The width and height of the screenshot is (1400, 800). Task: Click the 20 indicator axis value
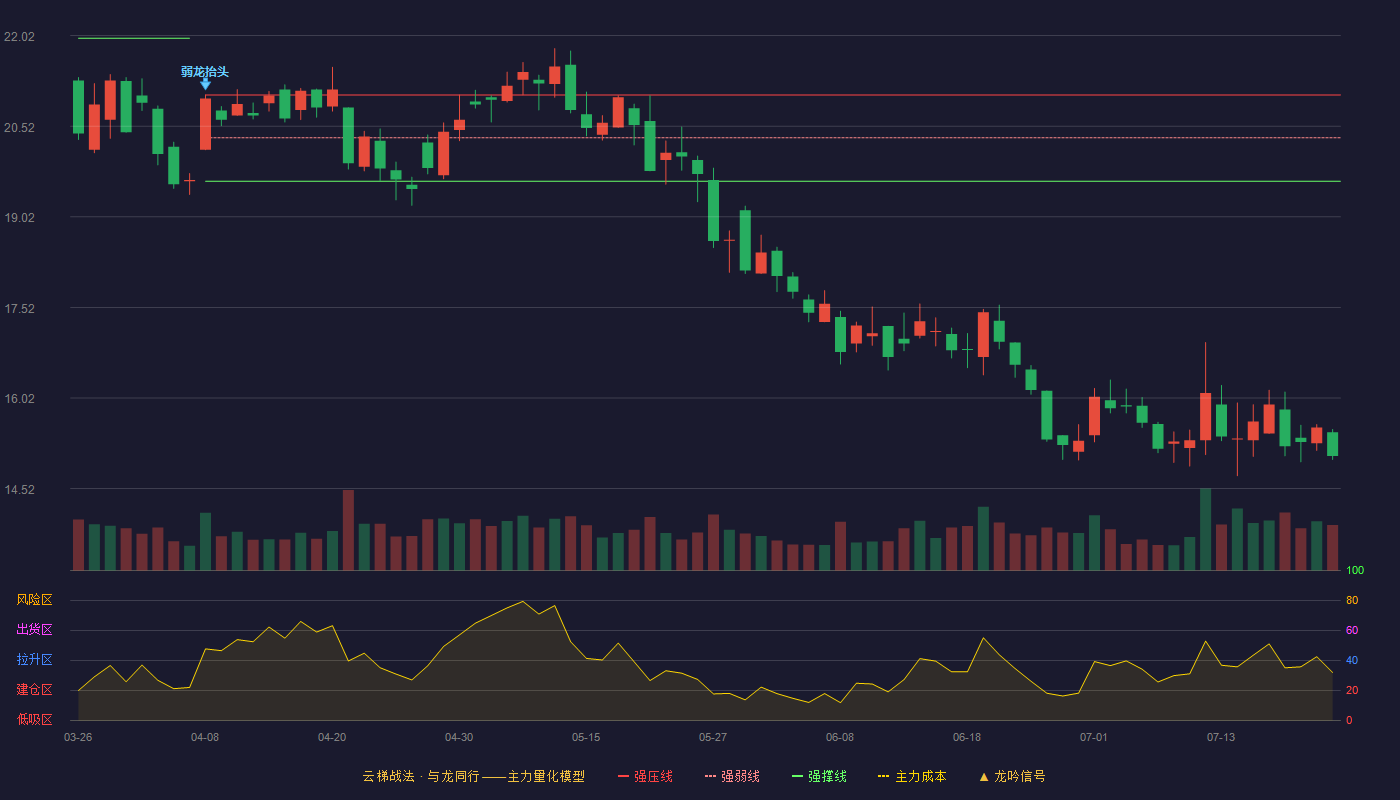[x=1352, y=690]
